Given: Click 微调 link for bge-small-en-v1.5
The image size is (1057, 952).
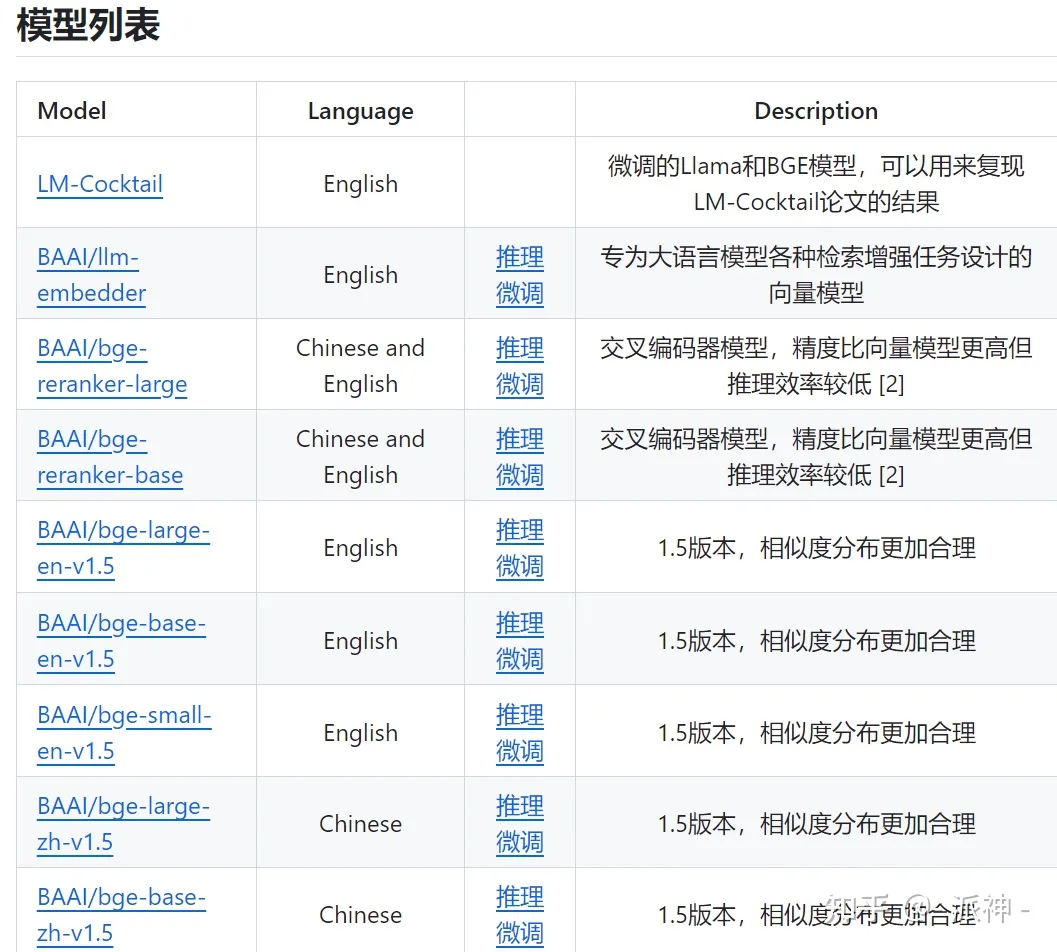Looking at the screenshot, I should pos(520,751).
